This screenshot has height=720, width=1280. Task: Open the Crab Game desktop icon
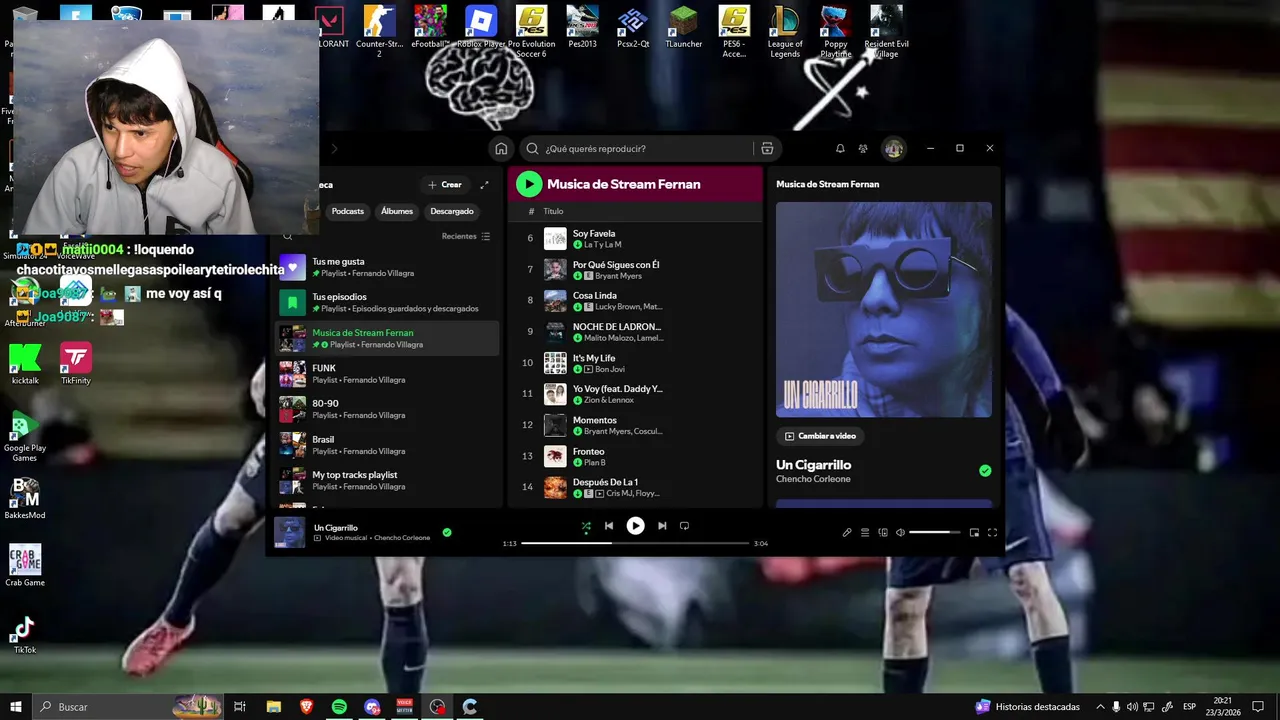point(25,565)
